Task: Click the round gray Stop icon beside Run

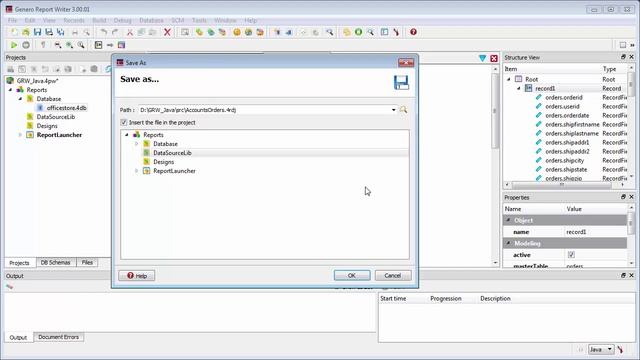Action: click(x=26, y=45)
